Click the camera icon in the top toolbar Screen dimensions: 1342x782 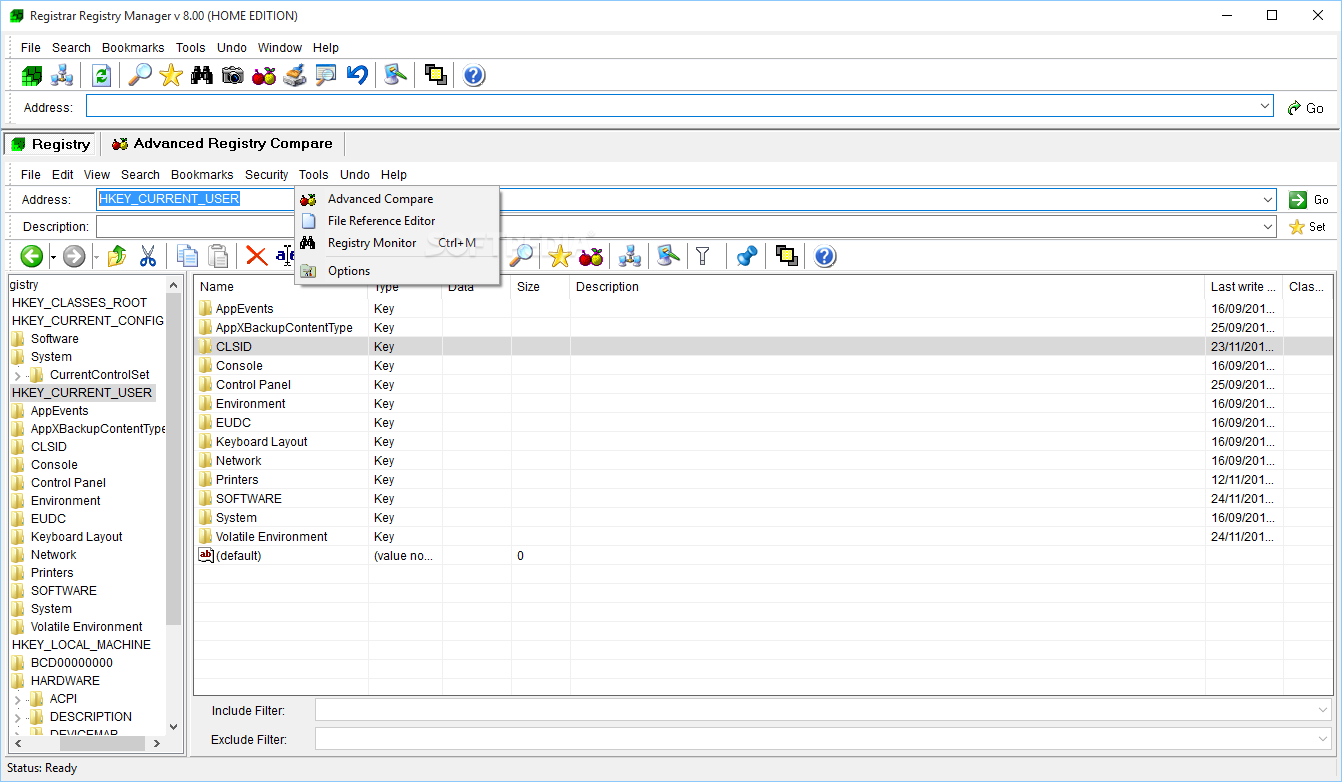pos(233,75)
